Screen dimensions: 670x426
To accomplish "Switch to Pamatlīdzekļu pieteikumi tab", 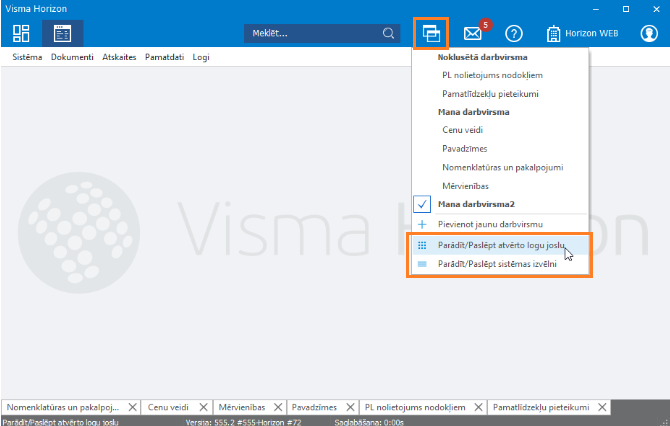I will (541, 407).
